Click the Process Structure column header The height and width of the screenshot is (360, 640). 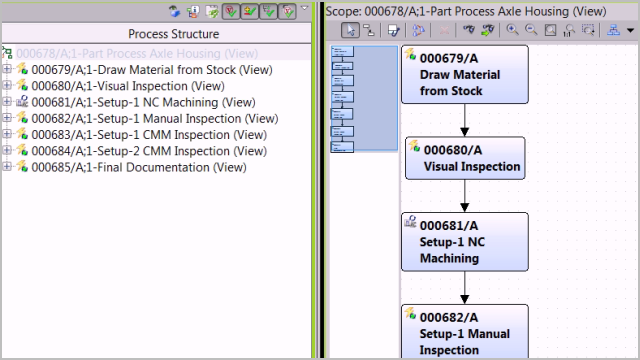(157, 33)
